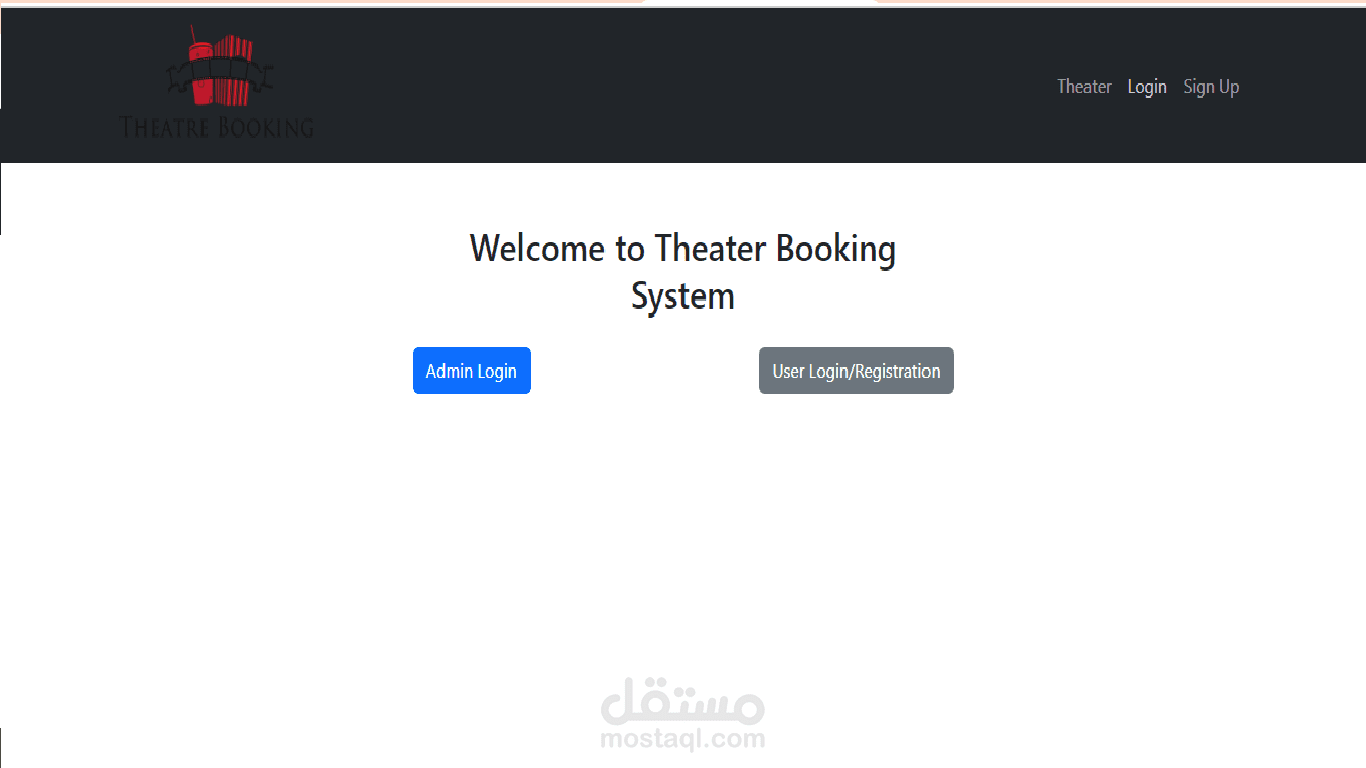Click the User Login/Registration button
This screenshot has width=1366, height=768.
(856, 370)
